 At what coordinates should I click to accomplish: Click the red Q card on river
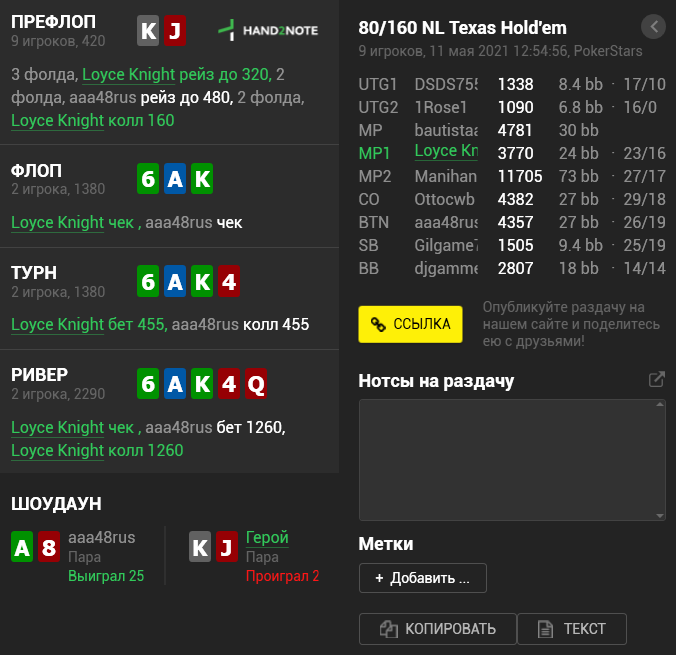coord(256,383)
